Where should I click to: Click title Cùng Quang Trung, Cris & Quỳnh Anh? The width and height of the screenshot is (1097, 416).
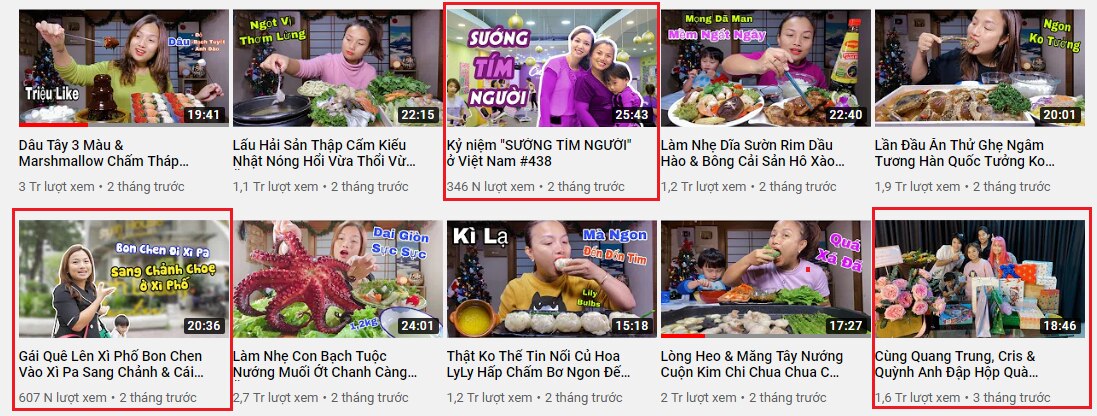pos(956,365)
